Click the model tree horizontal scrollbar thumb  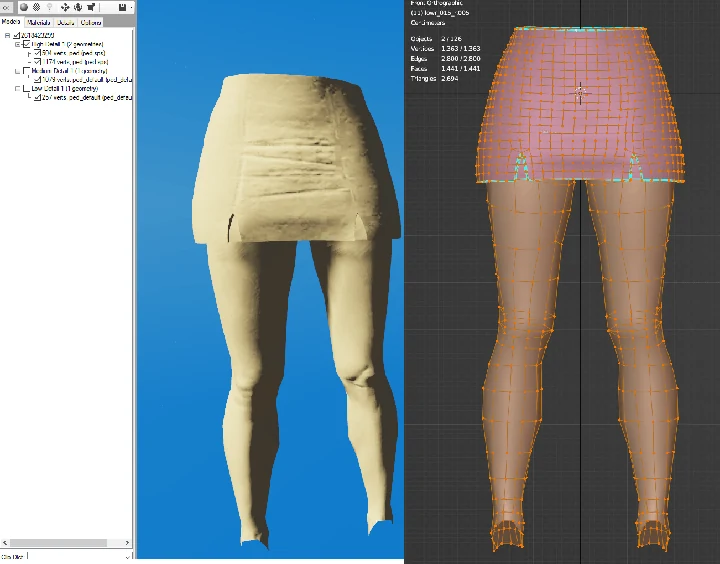[x=58, y=543]
